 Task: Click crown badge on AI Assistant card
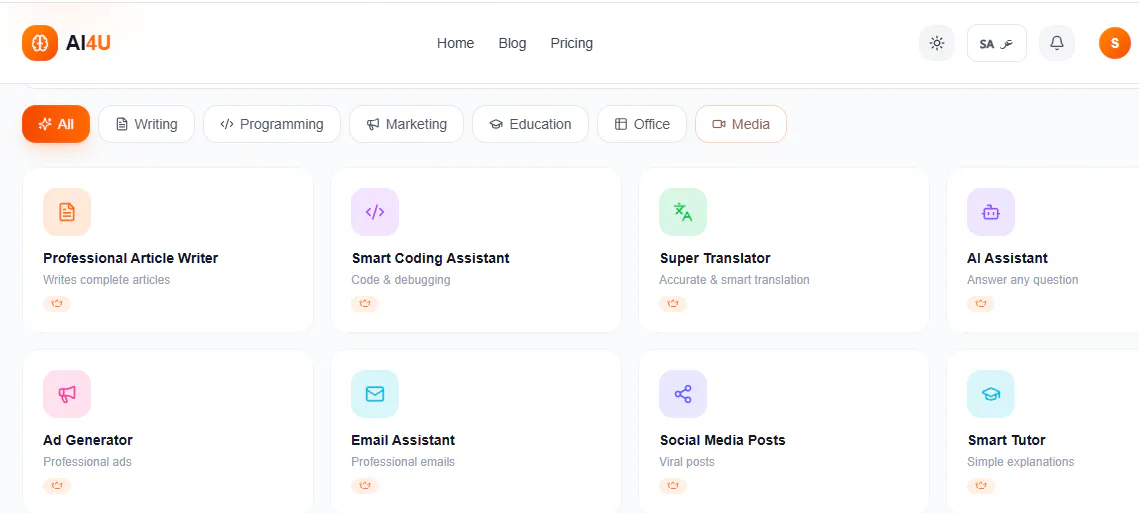point(981,304)
